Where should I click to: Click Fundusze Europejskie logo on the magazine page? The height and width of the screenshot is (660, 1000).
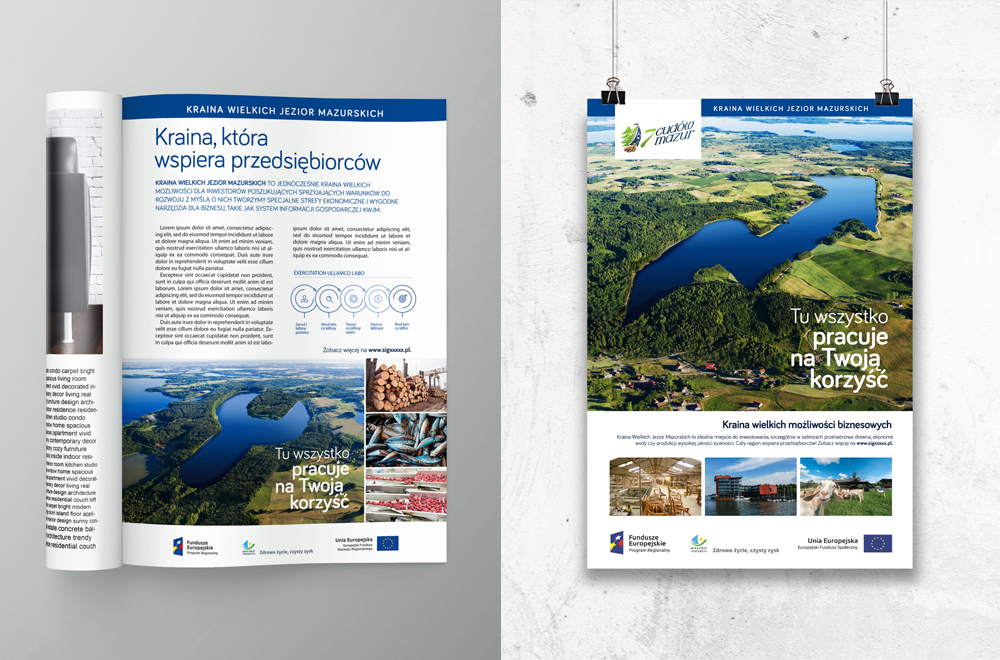(195, 546)
